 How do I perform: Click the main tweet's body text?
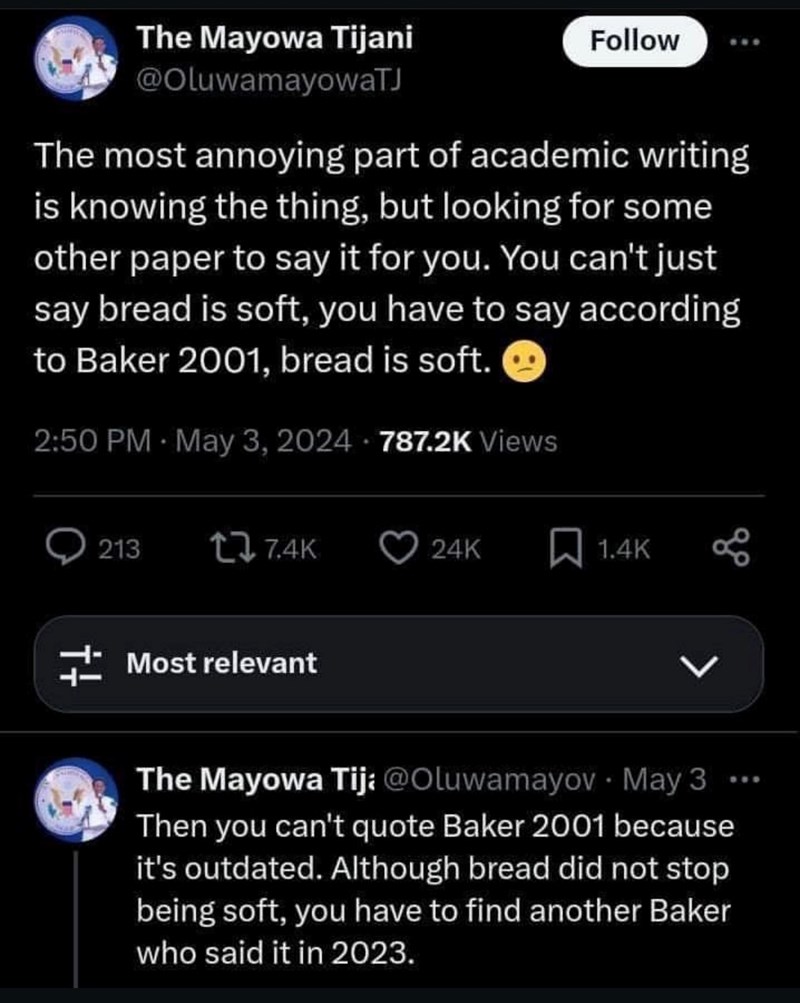click(390, 260)
